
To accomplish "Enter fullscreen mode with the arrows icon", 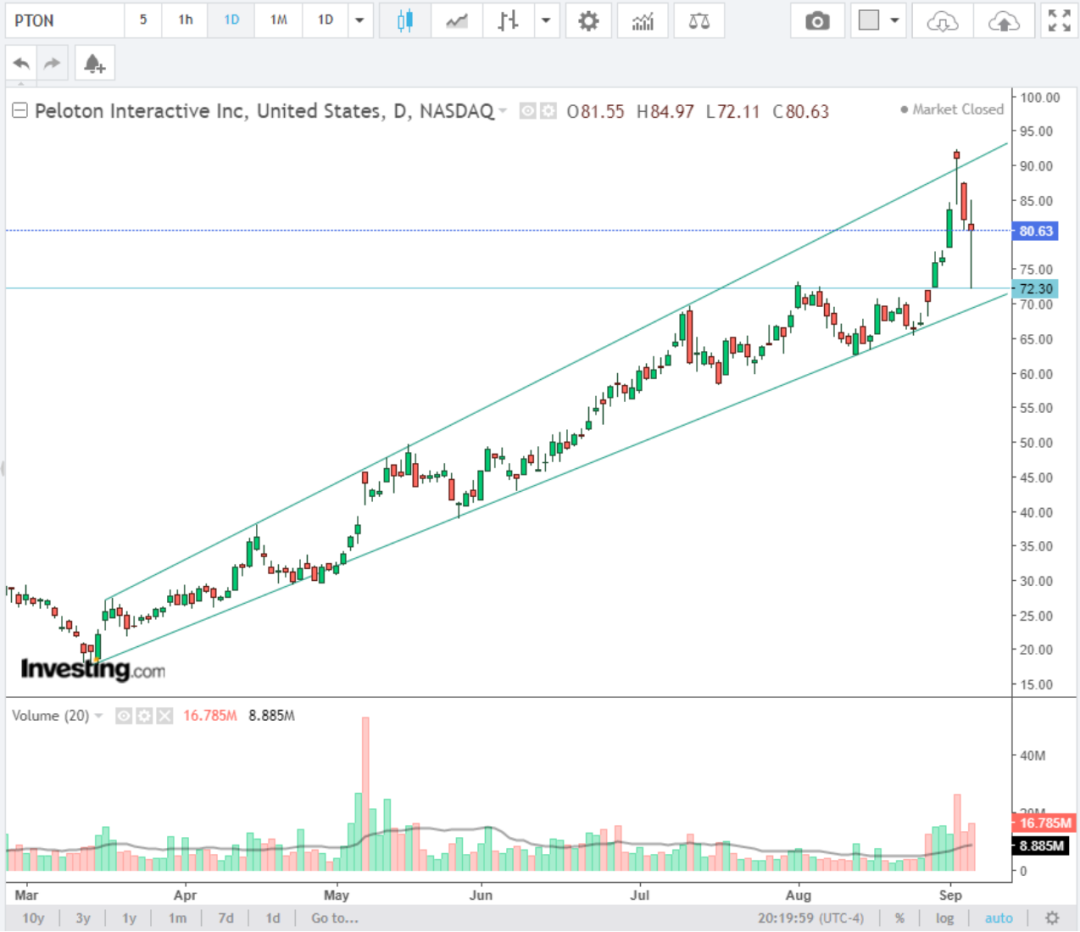I will tap(1059, 21).
